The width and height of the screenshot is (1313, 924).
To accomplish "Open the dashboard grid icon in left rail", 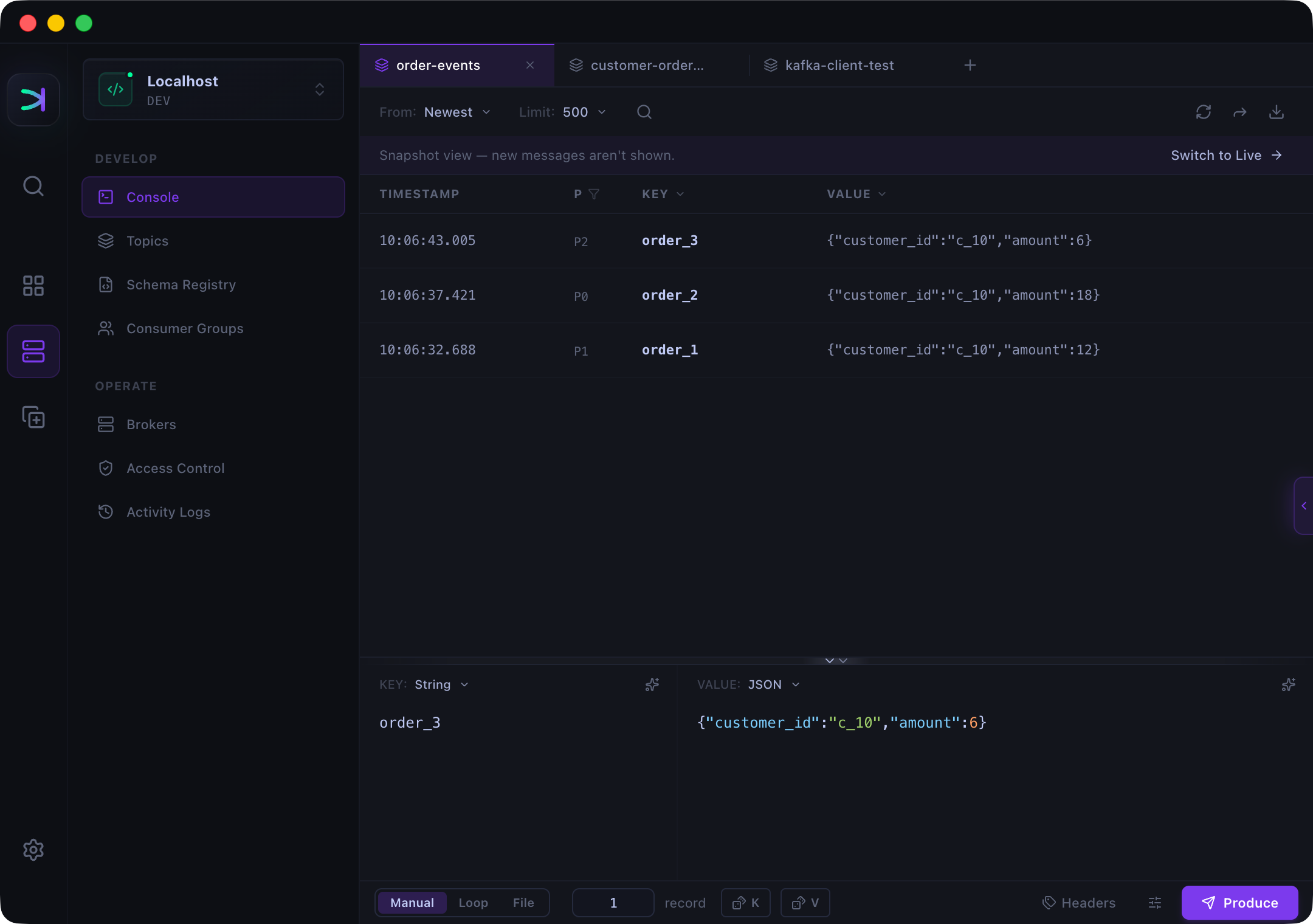I will 33,286.
